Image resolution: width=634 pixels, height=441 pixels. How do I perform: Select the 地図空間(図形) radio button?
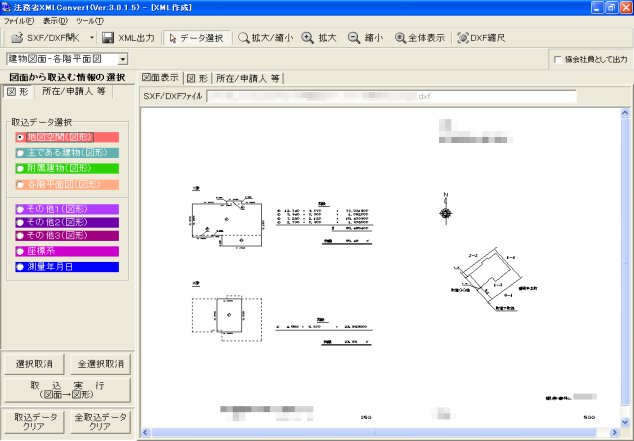20,137
